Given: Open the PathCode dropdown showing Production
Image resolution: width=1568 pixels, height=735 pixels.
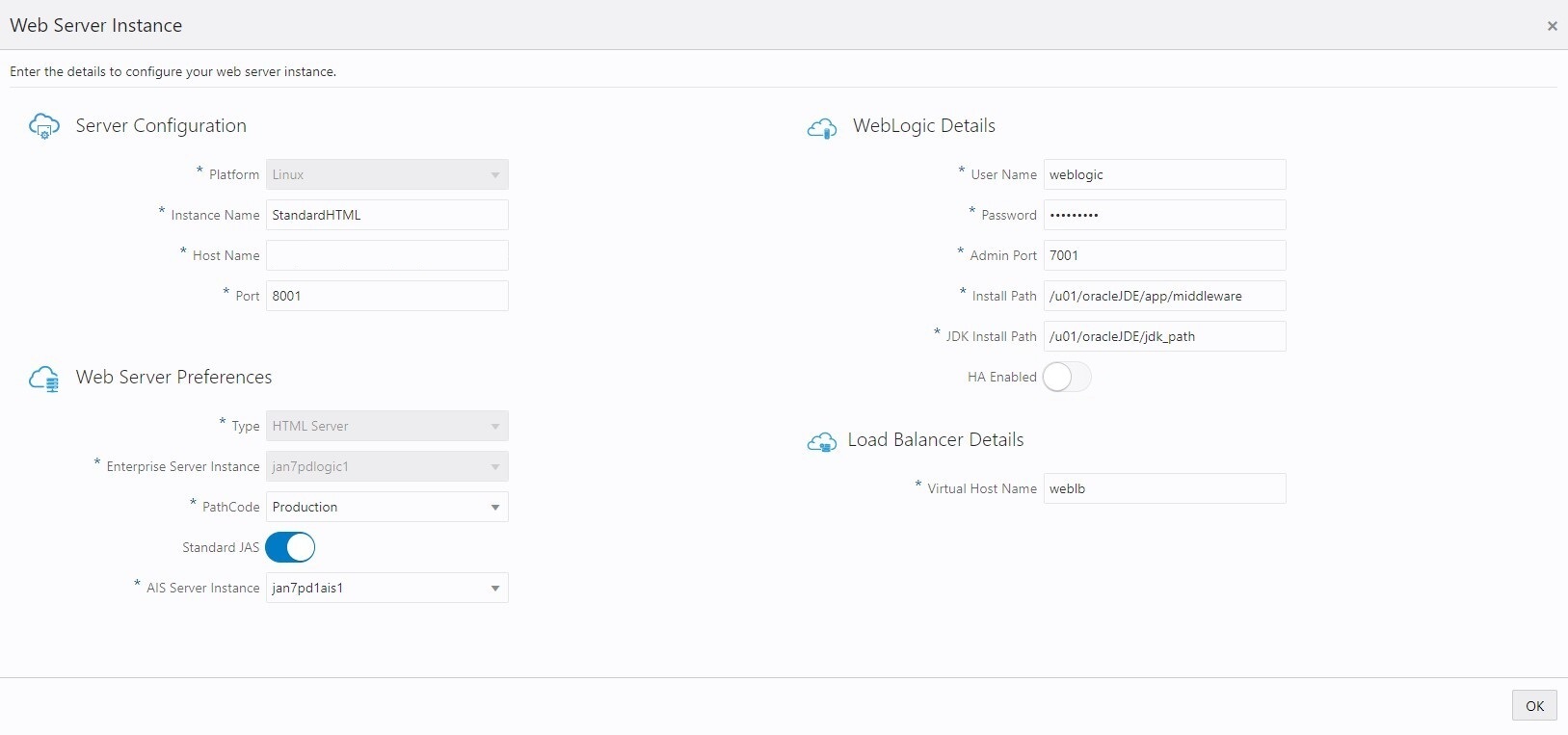Looking at the screenshot, I should coord(387,507).
